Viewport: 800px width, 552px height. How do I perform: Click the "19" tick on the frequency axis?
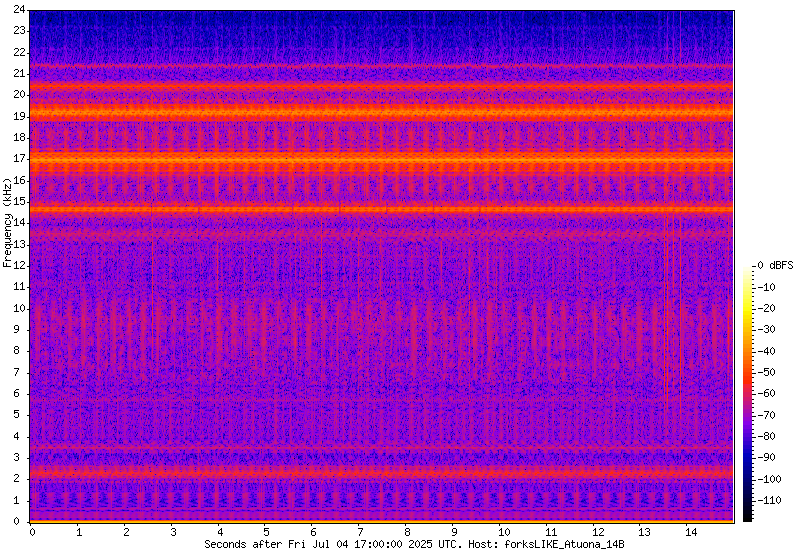point(19,116)
